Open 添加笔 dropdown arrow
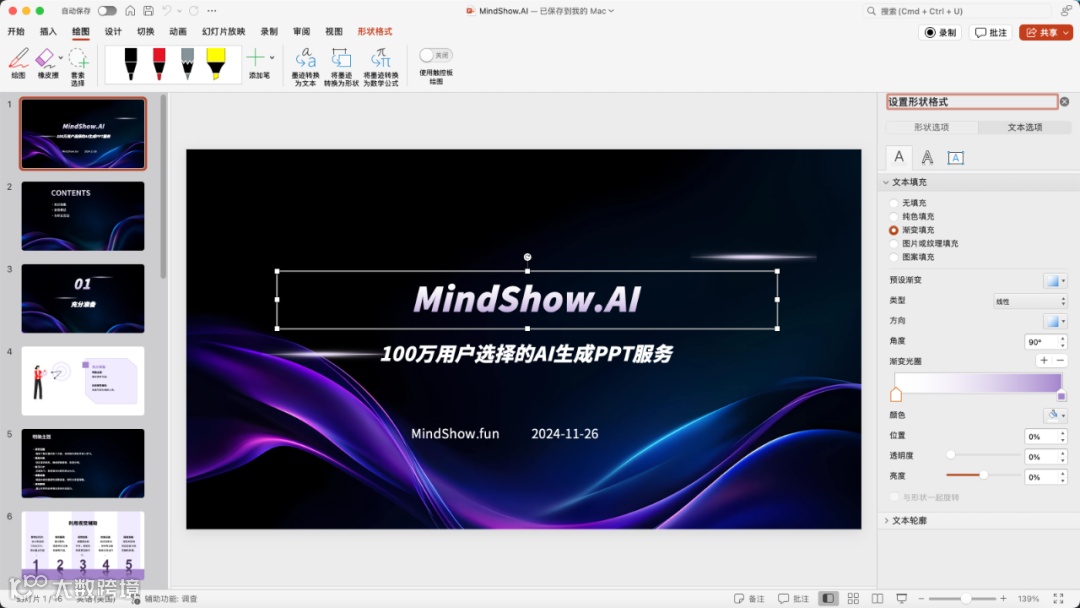Screen dimensions: 1080x608 coord(272,58)
